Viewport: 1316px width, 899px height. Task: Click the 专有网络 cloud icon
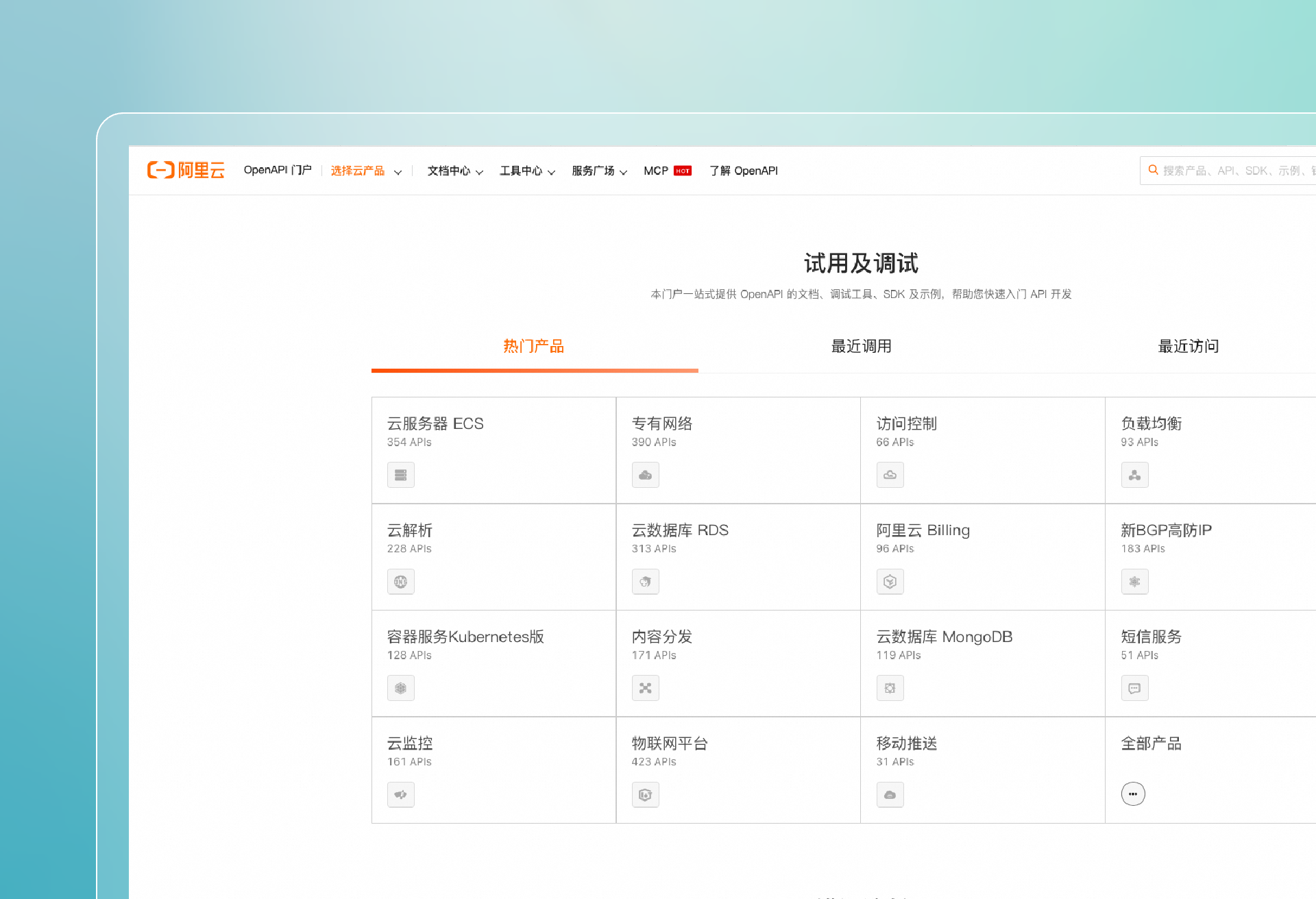point(645,474)
